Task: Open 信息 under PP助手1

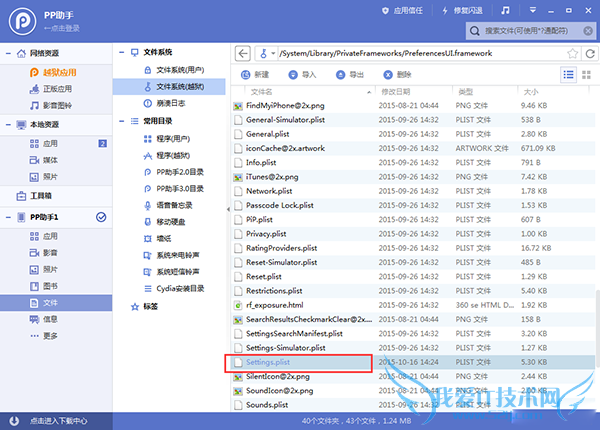Action: 44,319
